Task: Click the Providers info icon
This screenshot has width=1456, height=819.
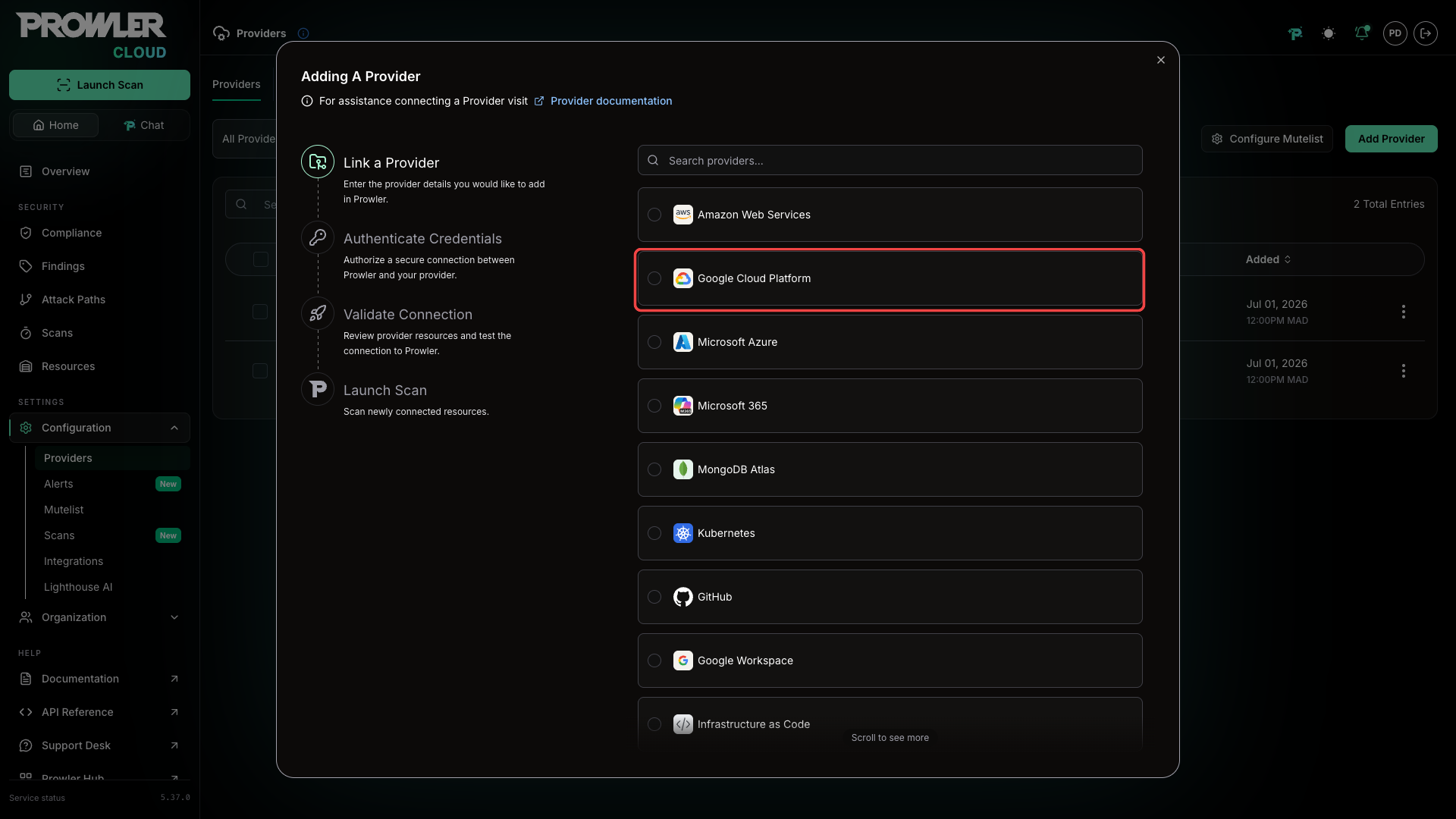Action: (303, 33)
